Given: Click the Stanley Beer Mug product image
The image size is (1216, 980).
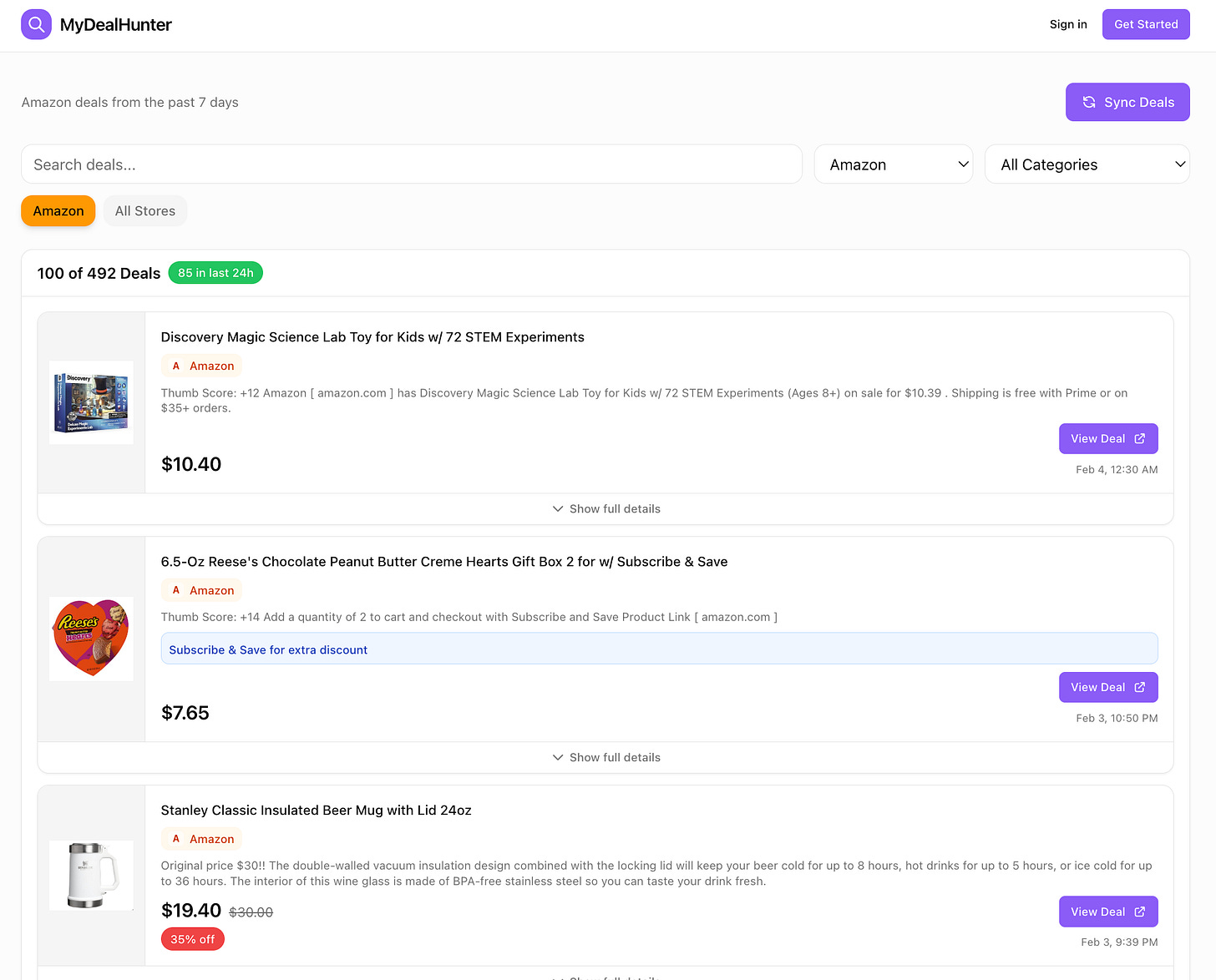Looking at the screenshot, I should [91, 875].
